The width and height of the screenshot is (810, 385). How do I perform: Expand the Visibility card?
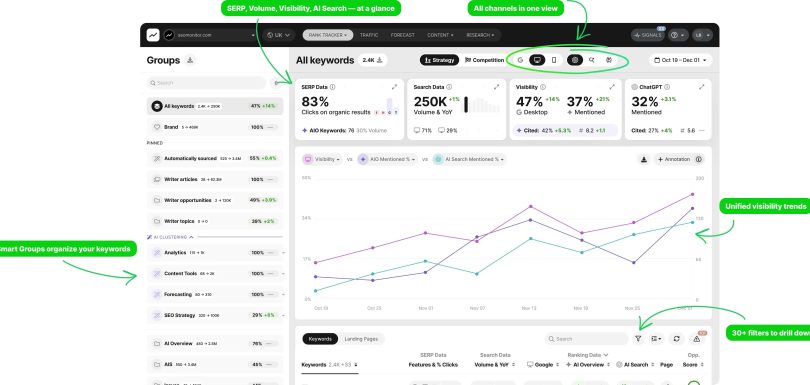pos(612,87)
